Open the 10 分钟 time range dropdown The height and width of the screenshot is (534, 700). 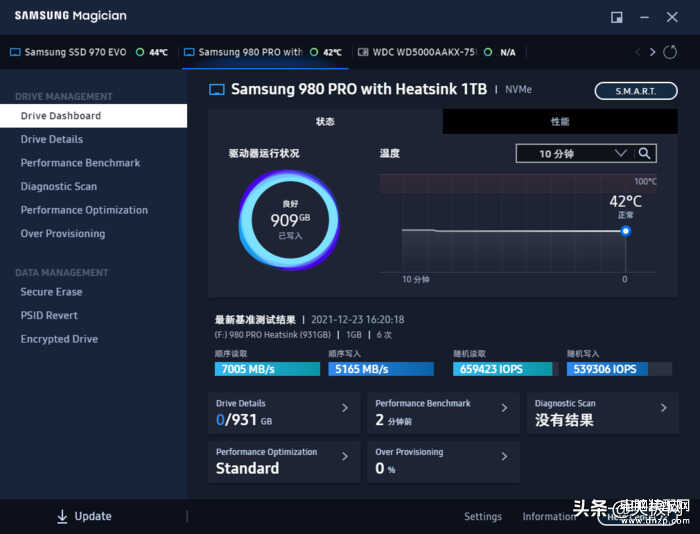tap(574, 153)
